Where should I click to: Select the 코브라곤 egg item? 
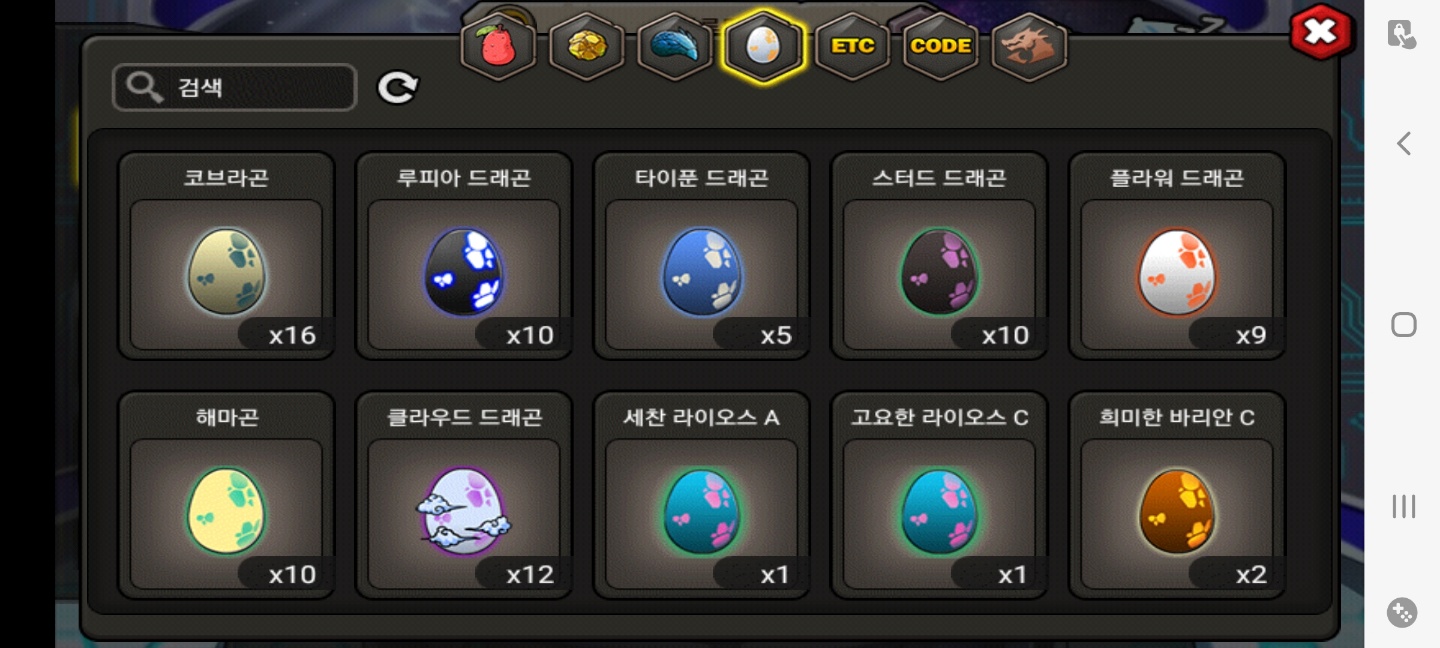click(x=226, y=255)
